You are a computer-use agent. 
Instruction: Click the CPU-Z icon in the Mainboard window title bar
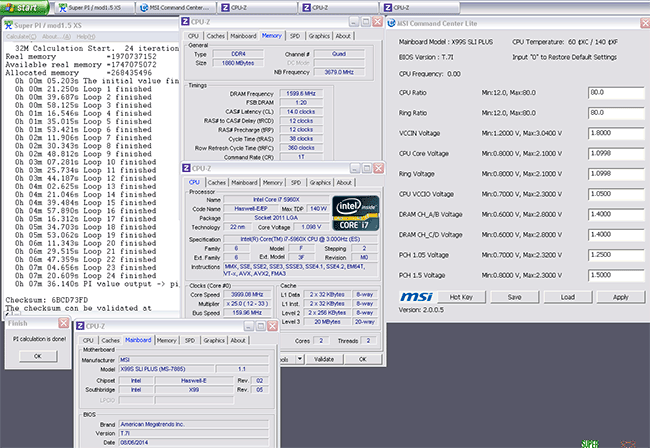coord(79,326)
